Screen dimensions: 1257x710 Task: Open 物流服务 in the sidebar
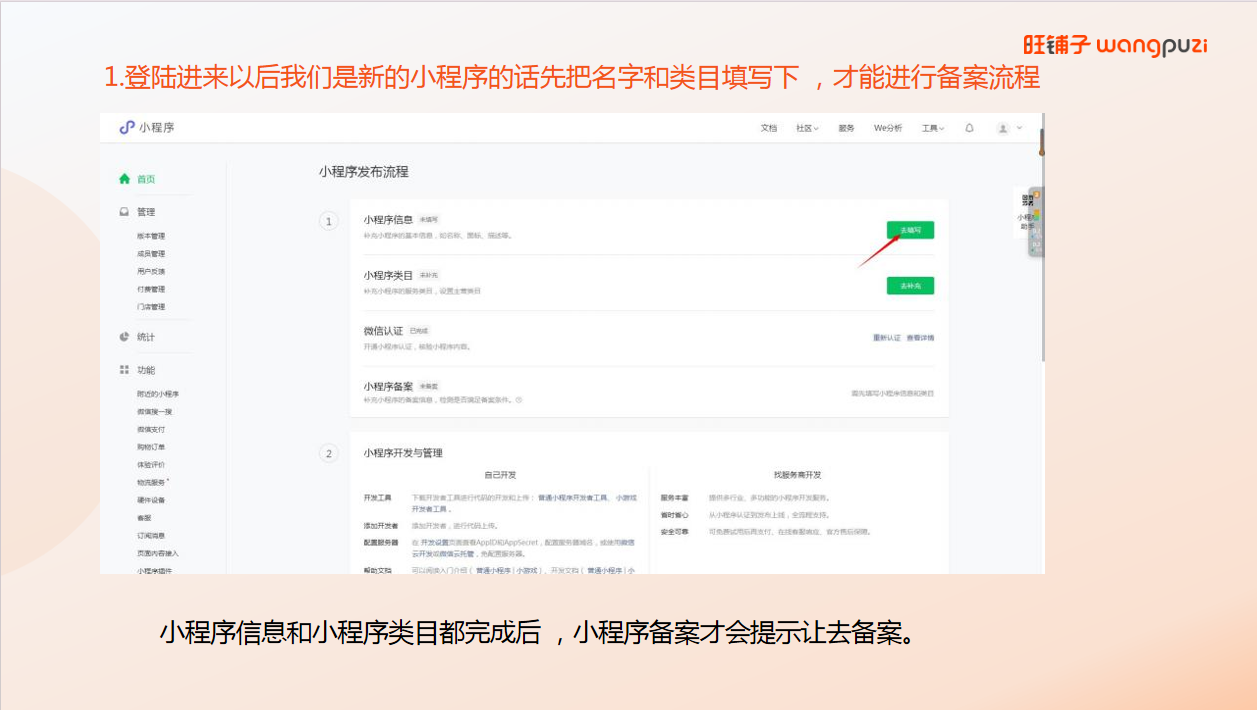(151, 482)
